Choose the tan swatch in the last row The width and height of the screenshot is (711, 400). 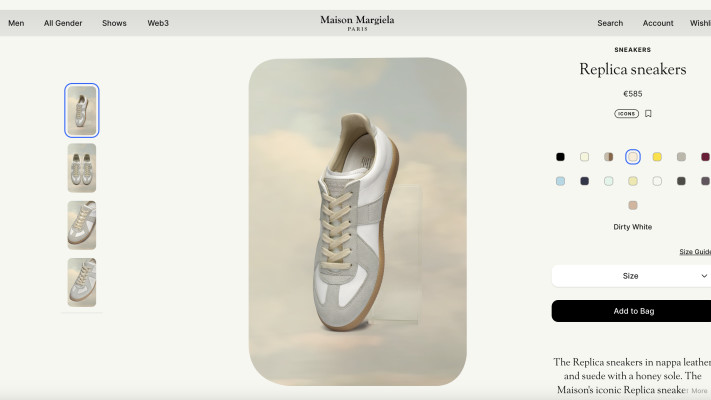tap(633, 205)
